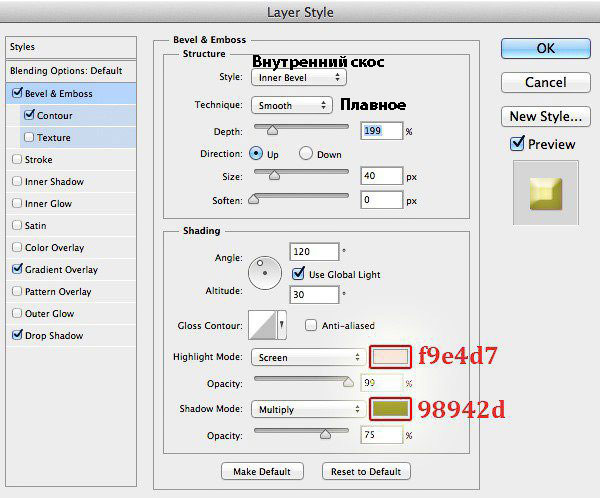Open the Highlight Mode dropdown showing Screen
Viewport: 600px width, 498px height.
tap(308, 357)
